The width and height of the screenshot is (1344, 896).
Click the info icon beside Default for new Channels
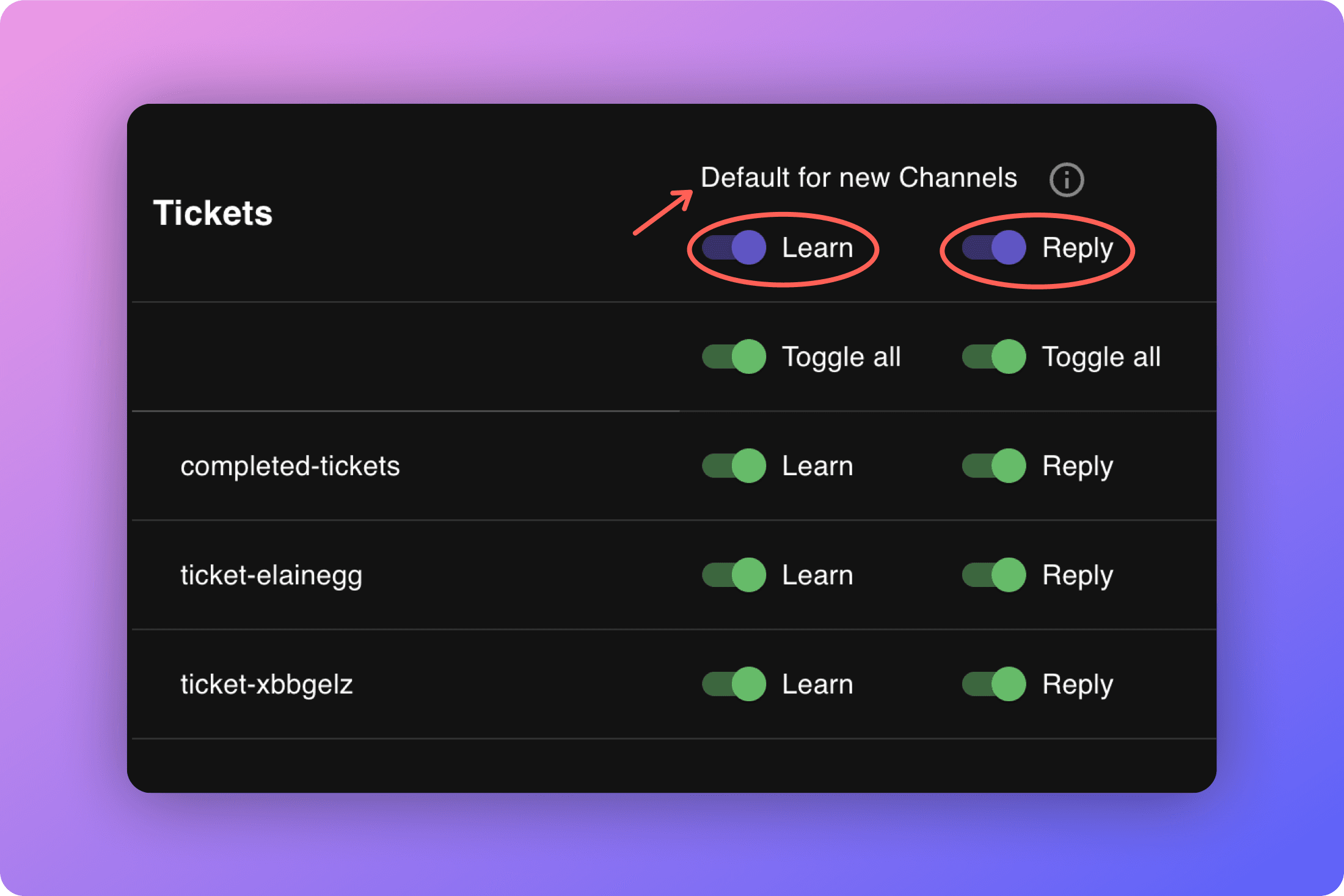[1066, 179]
